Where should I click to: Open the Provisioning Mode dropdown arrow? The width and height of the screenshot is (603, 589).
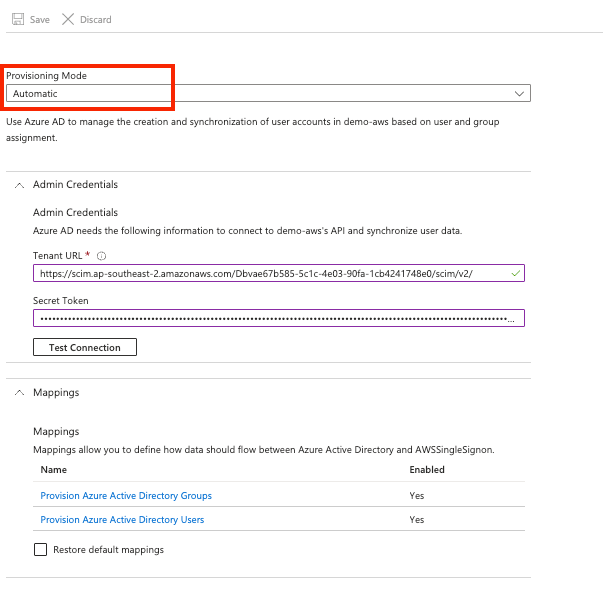coord(519,93)
